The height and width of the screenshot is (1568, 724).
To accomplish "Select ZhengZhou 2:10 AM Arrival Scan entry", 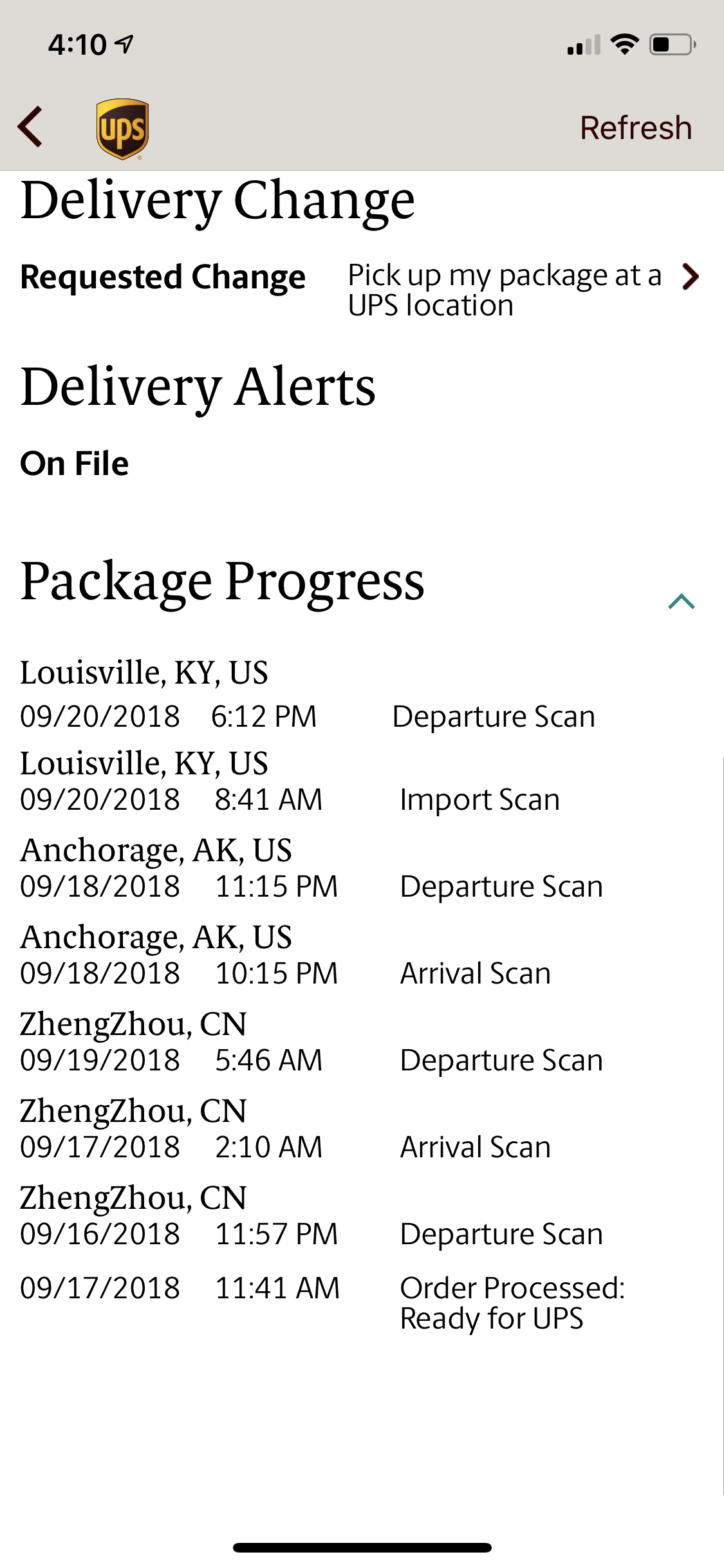I will point(362,1128).
